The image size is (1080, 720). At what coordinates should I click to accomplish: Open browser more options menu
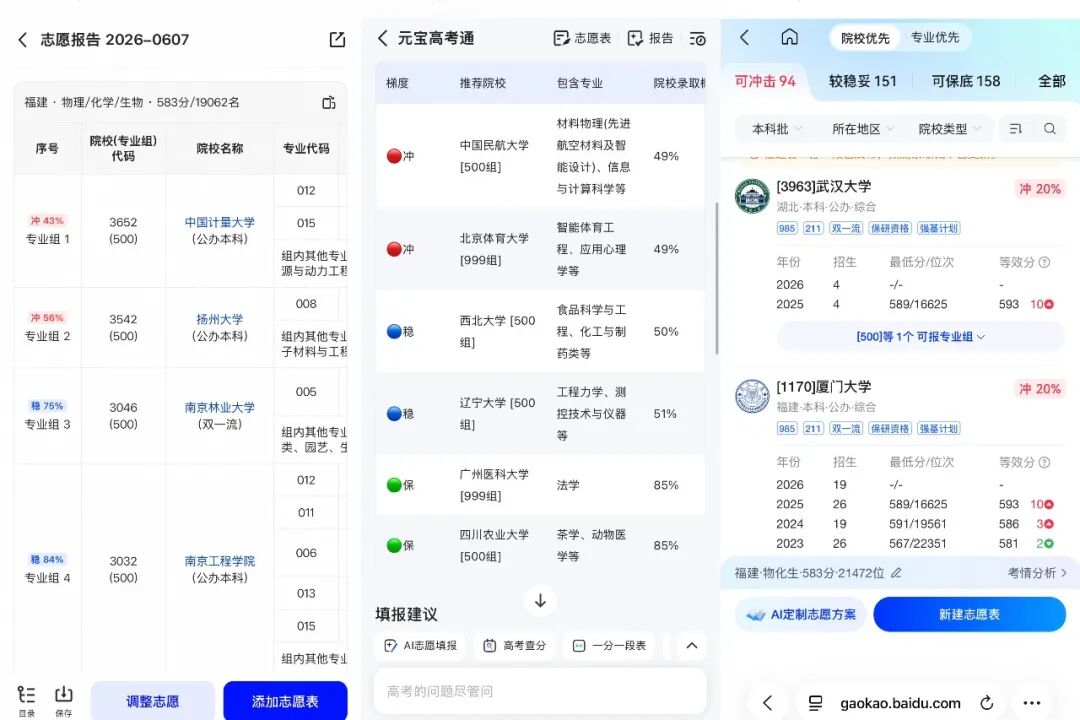pos(1032,703)
